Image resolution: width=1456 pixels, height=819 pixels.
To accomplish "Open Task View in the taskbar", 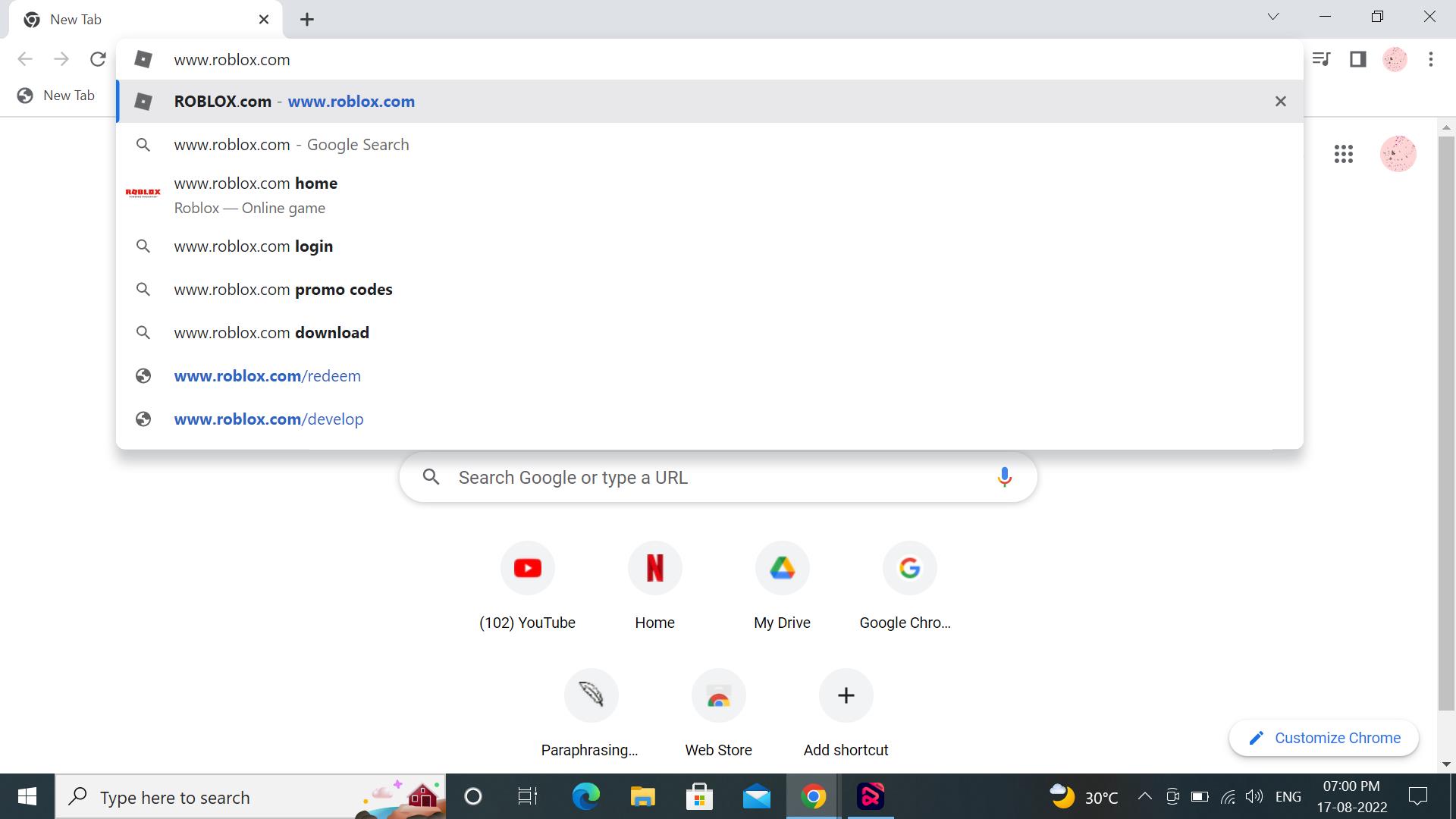I will pyautogui.click(x=528, y=796).
